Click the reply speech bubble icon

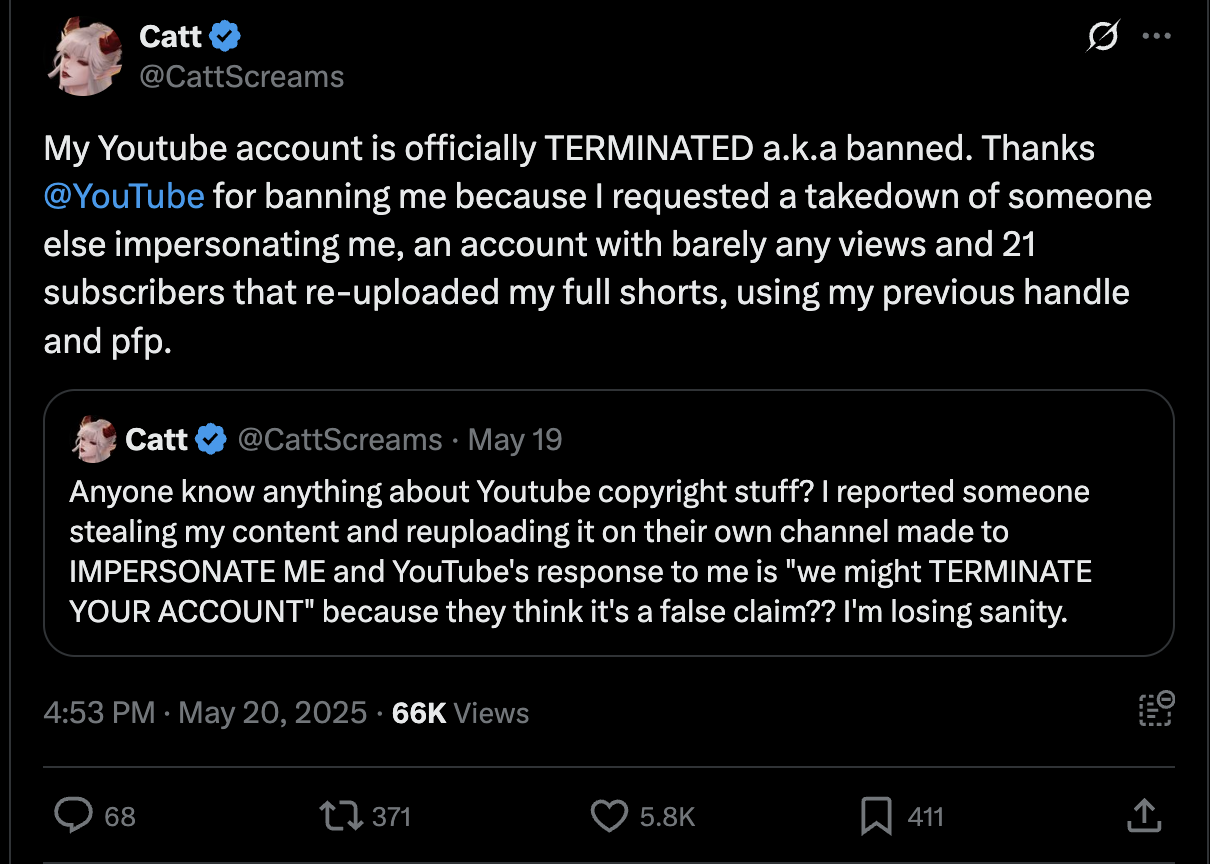tap(74, 816)
